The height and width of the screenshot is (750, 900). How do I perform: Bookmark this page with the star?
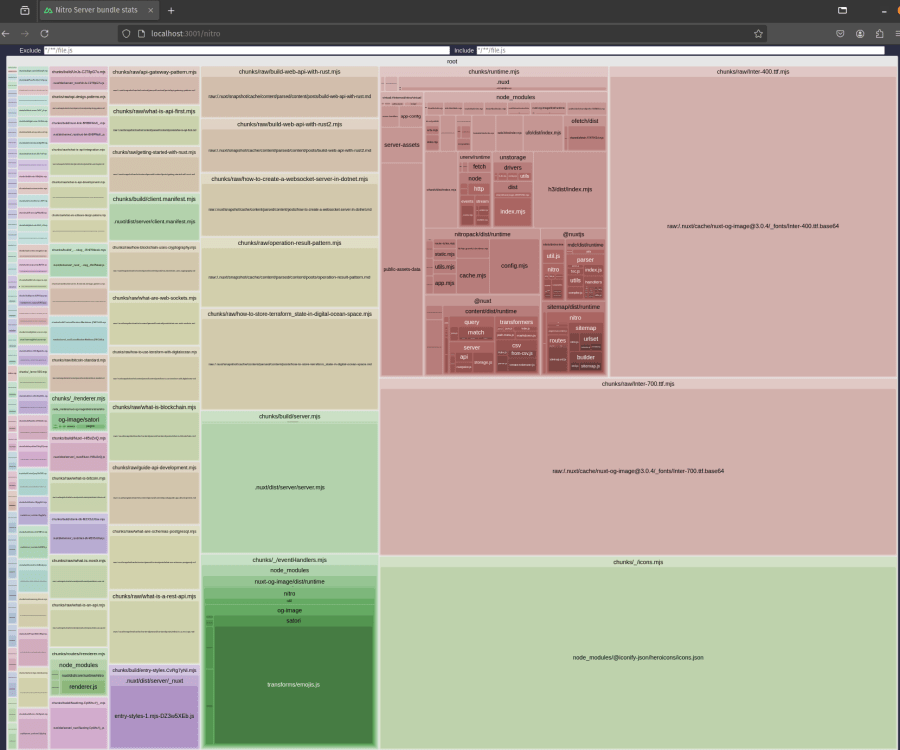(758, 34)
